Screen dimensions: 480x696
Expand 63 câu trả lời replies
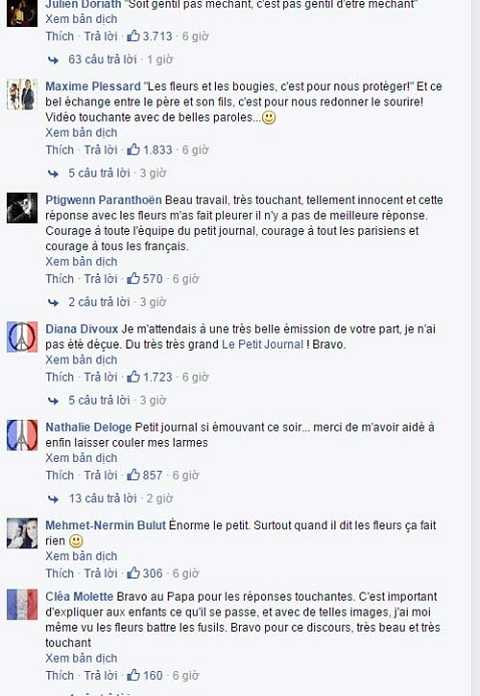click(102, 59)
